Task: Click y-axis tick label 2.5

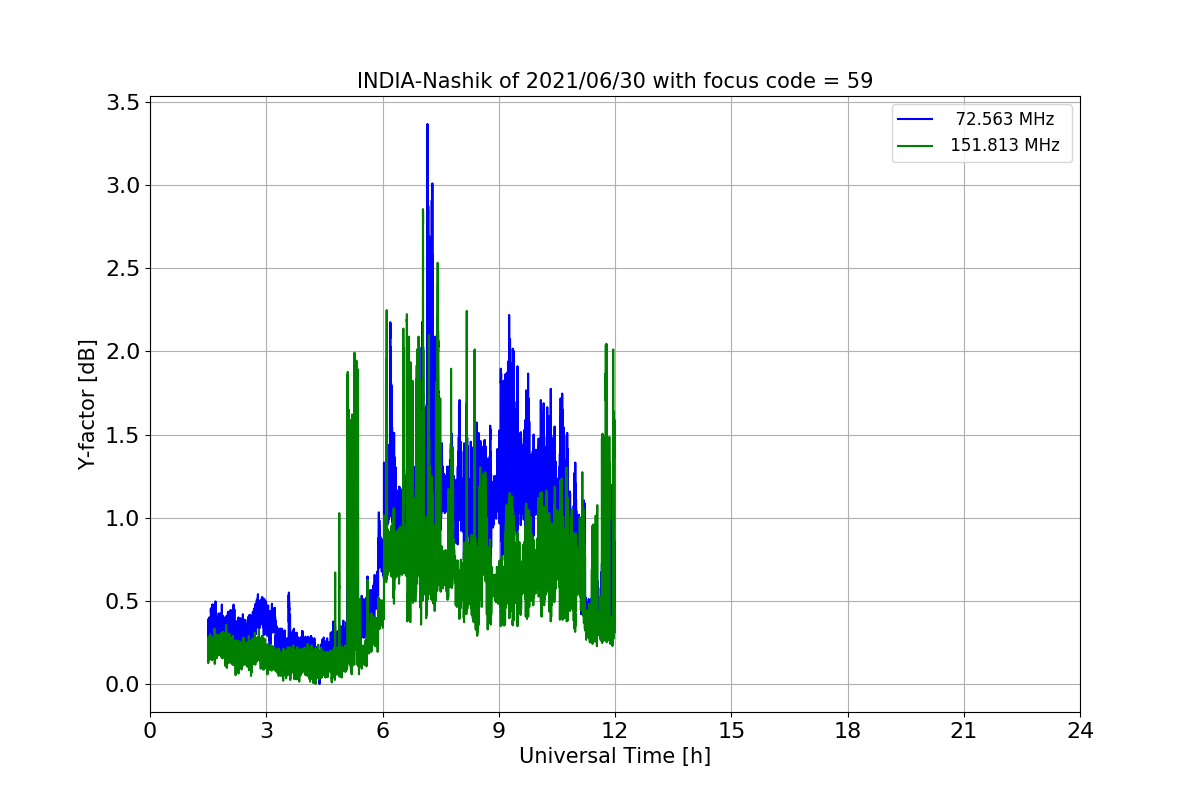Action: pos(123,268)
